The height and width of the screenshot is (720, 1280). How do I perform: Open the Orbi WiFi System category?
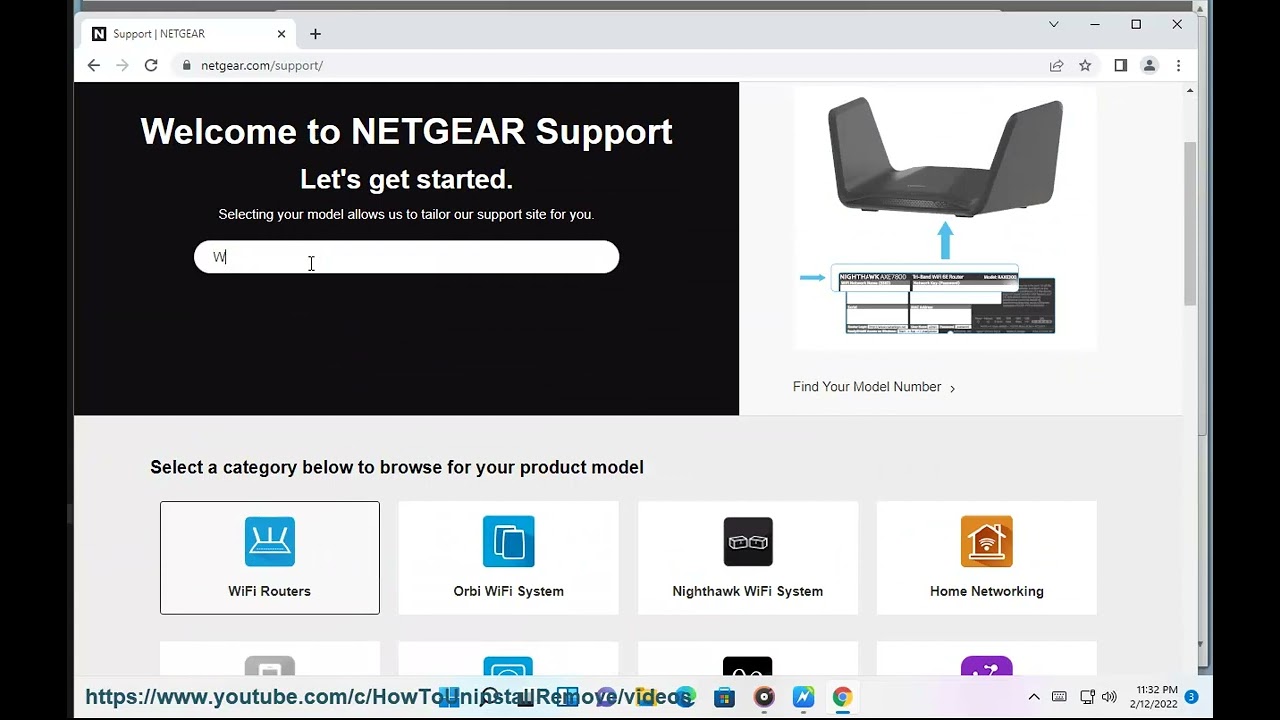pyautogui.click(x=508, y=558)
